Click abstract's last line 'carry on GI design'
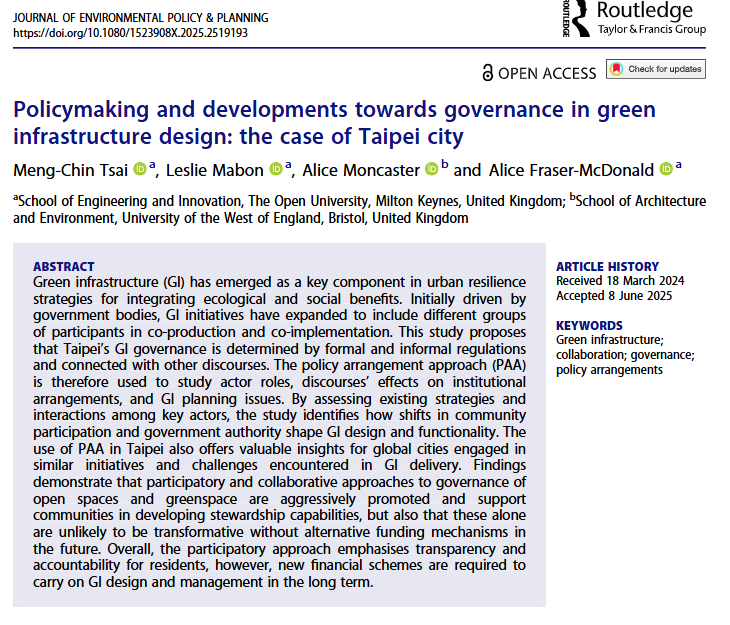The width and height of the screenshot is (730, 625). pyautogui.click(x=92, y=582)
